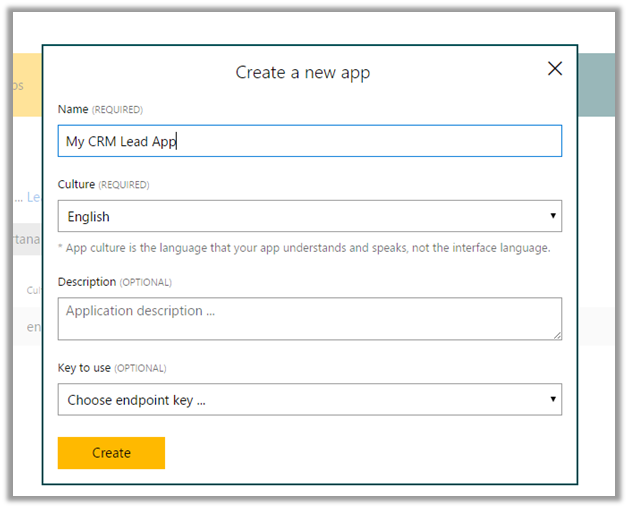
Task: Click the resize grip on the description box
Action: click(557, 335)
